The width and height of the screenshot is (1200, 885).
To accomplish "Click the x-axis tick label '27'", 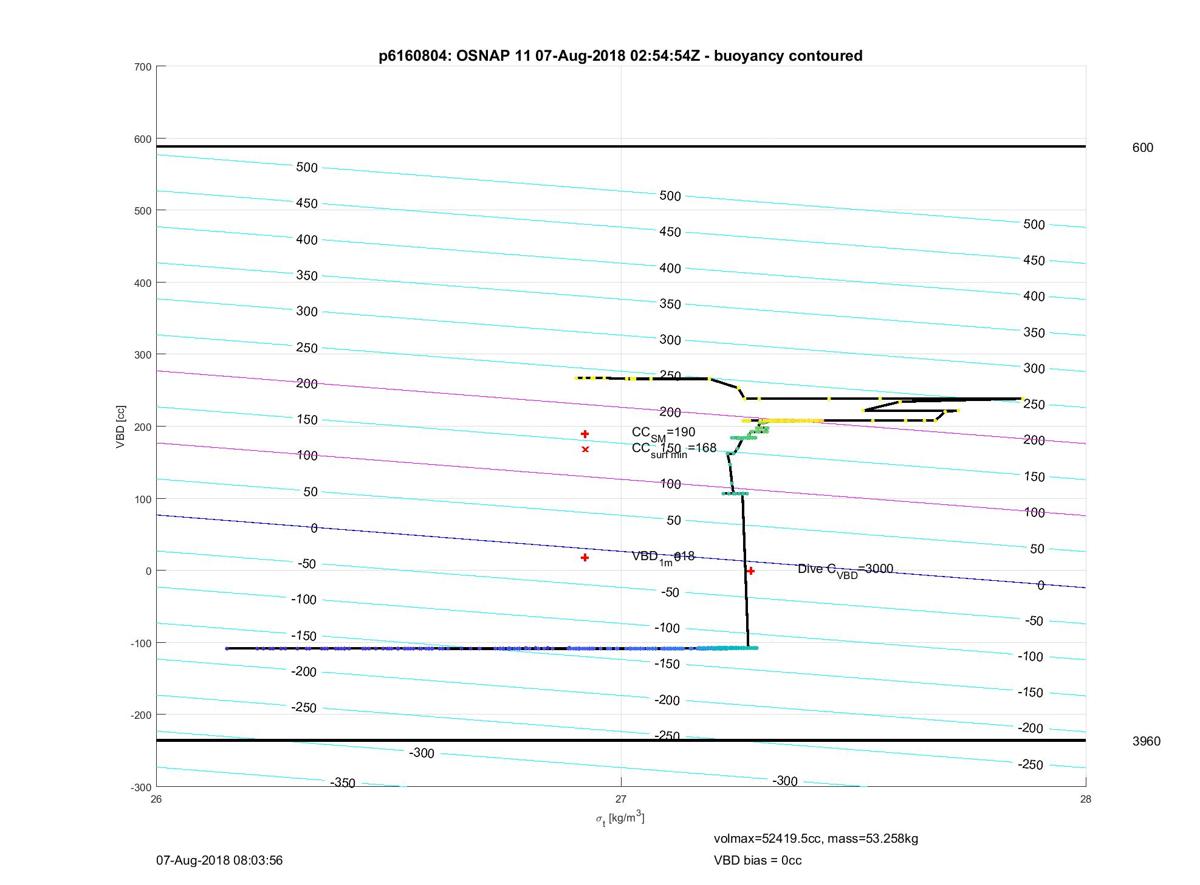I will point(621,799).
